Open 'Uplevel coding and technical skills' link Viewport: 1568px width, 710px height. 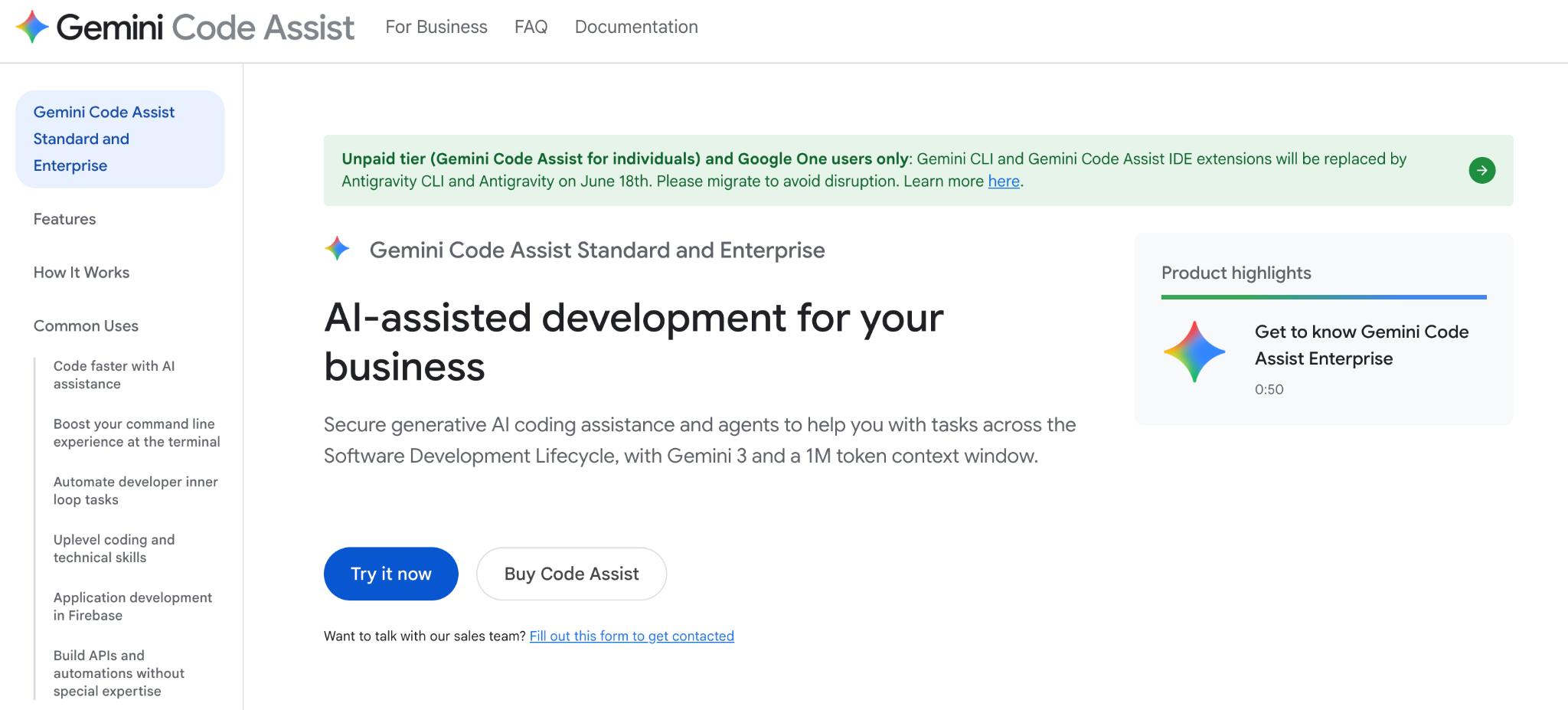(x=114, y=548)
